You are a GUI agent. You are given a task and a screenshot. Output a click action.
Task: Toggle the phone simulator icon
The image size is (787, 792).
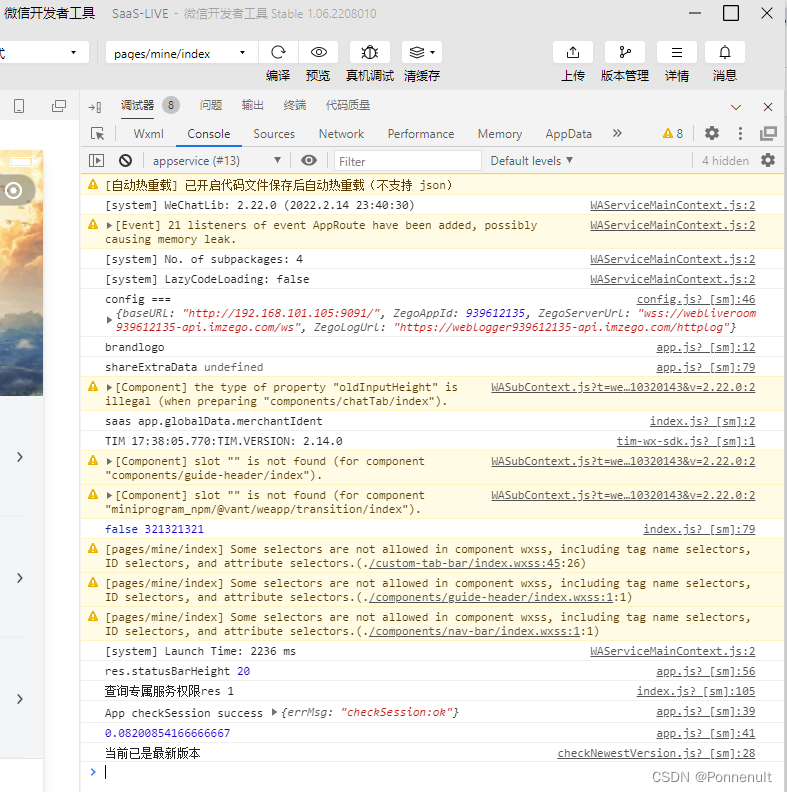tap(19, 106)
